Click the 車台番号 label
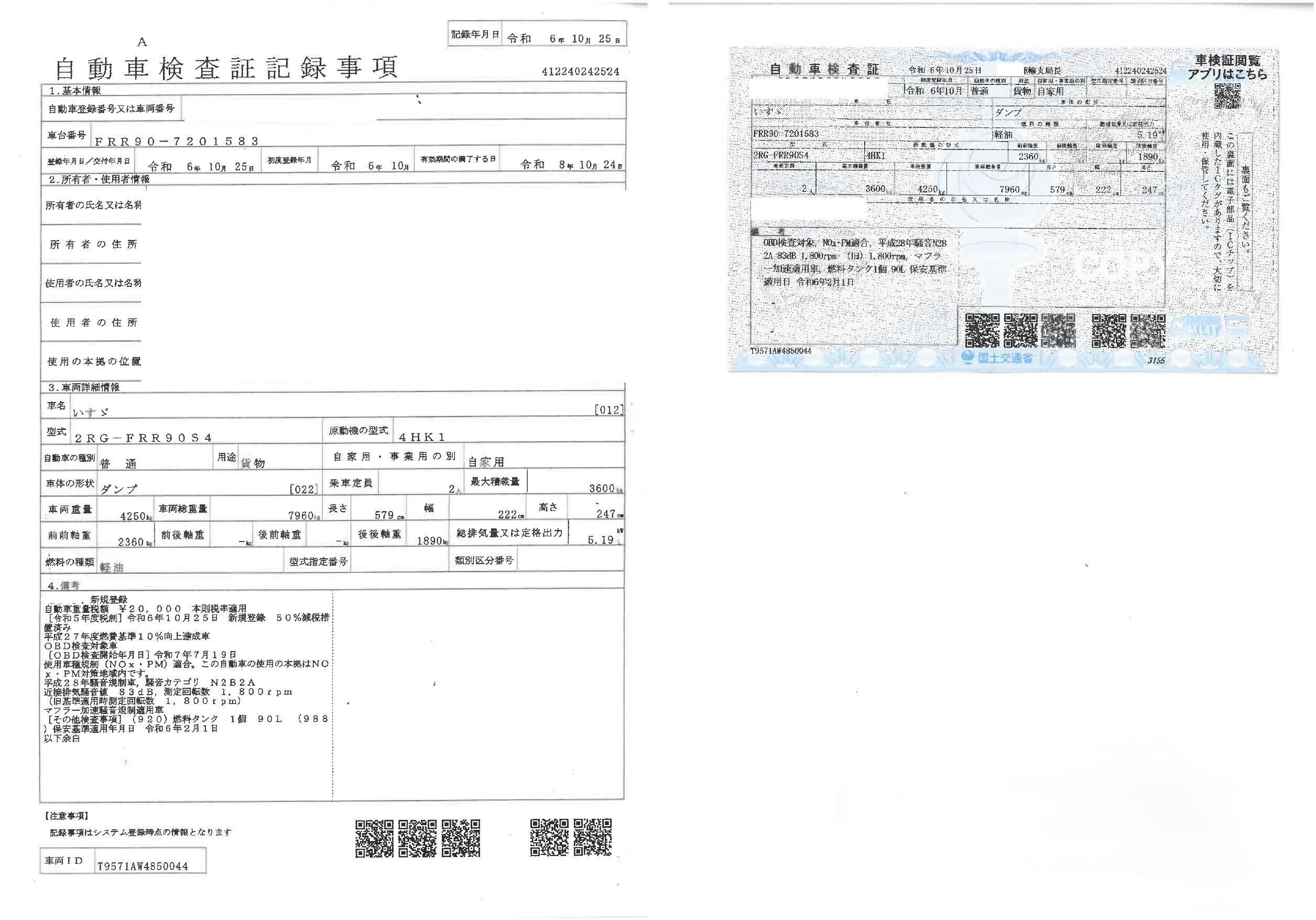The height and width of the screenshot is (920, 1316). (67, 135)
